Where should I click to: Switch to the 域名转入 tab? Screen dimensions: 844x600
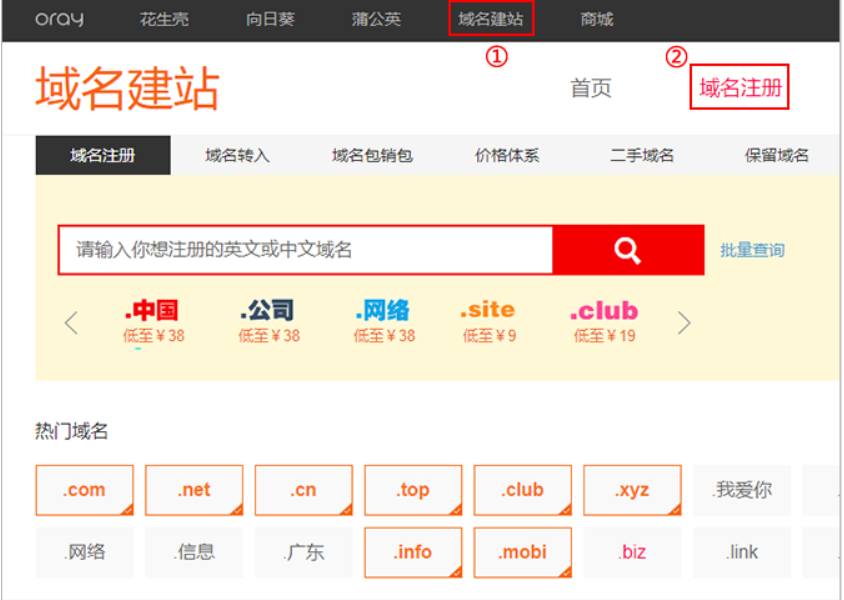(237, 155)
